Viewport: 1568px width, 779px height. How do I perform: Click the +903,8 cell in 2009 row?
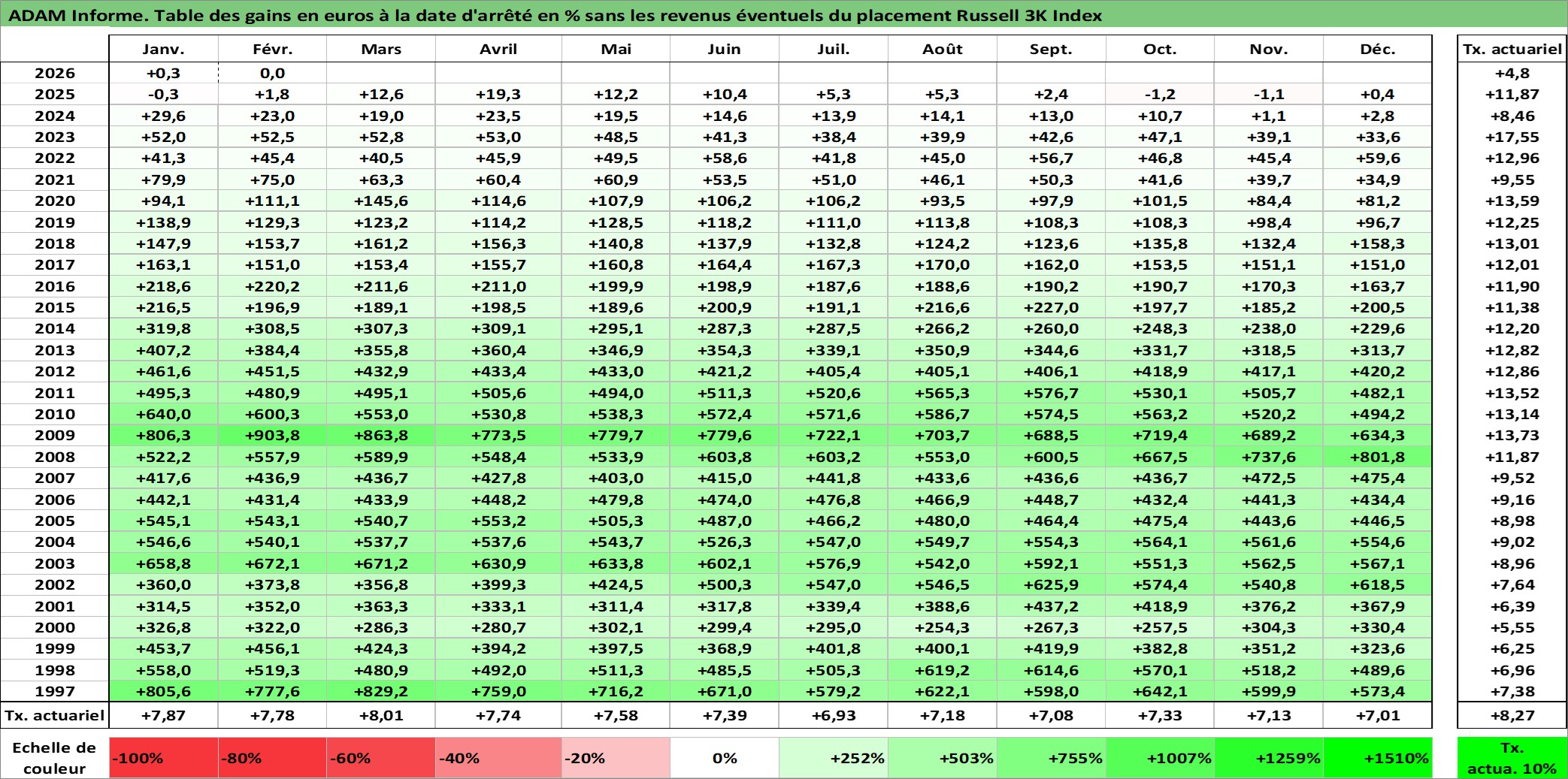[x=273, y=435]
